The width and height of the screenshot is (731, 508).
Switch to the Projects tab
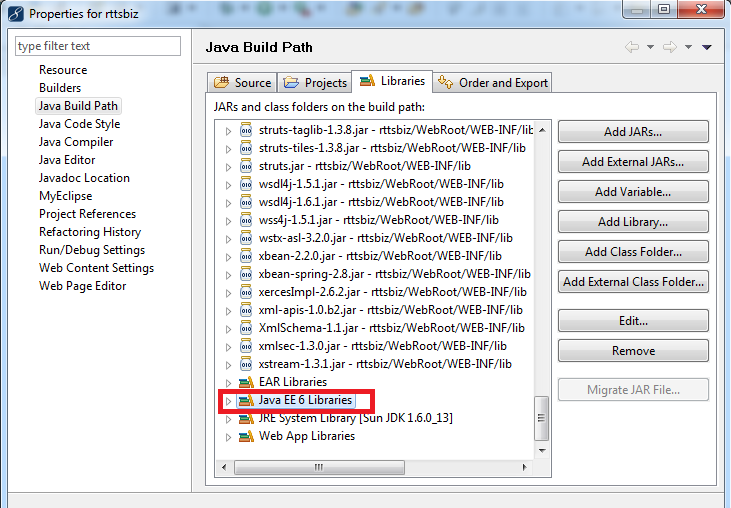coord(315,82)
